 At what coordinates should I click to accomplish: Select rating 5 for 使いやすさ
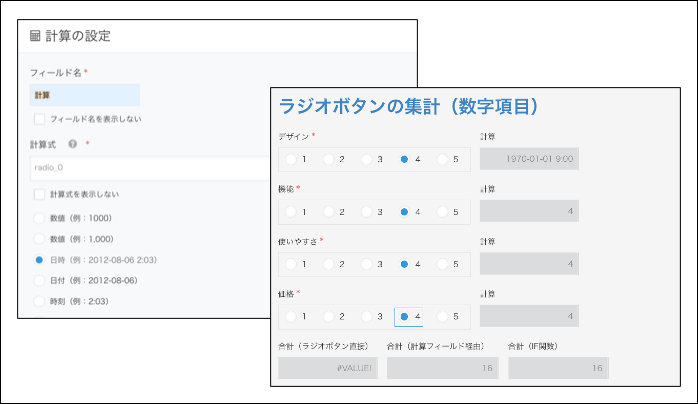[x=442, y=264]
